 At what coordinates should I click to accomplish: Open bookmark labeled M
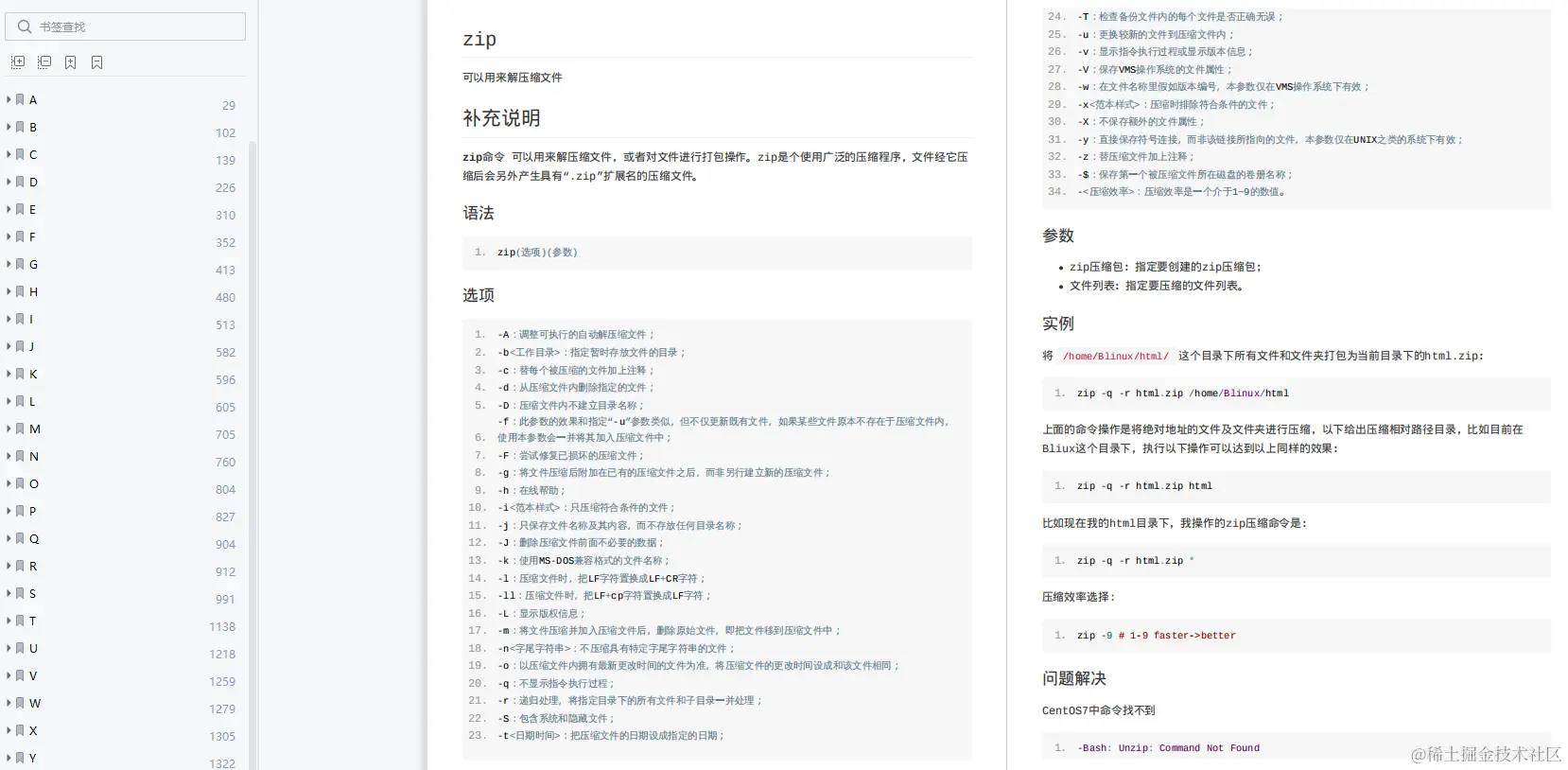(35, 429)
